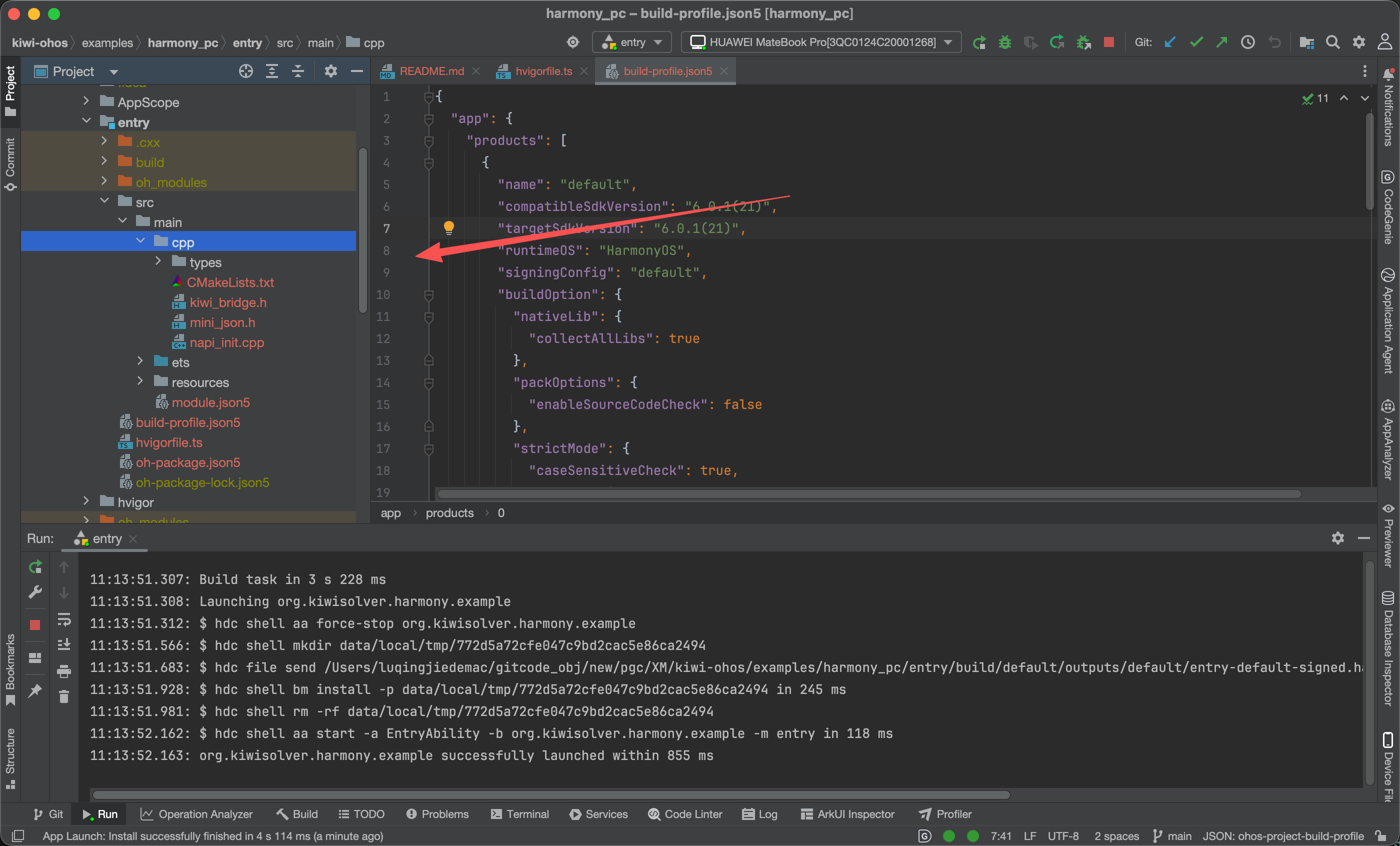Screen dimensions: 1400x846
Task: Click the locate target crosshair in top toolbar
Action: [x=572, y=42]
